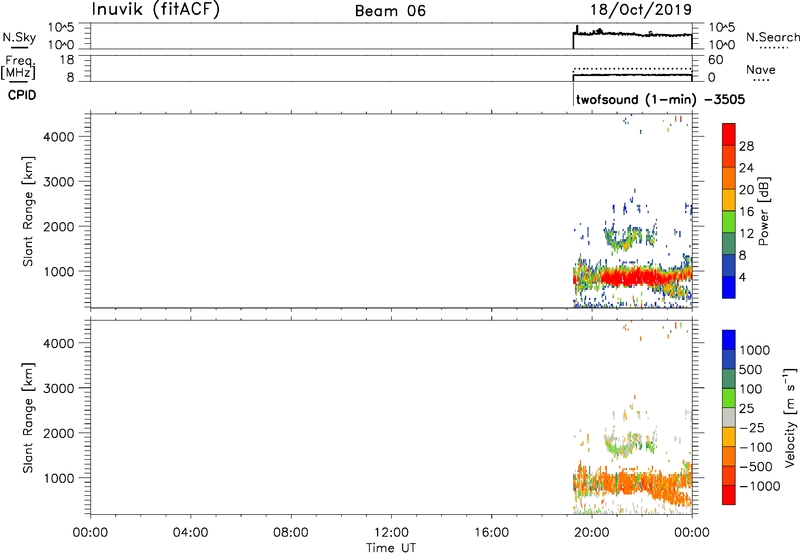Image resolution: width=800 pixels, height=554 pixels.
Task: Select the "Beam 06" header text
Action: (390, 11)
